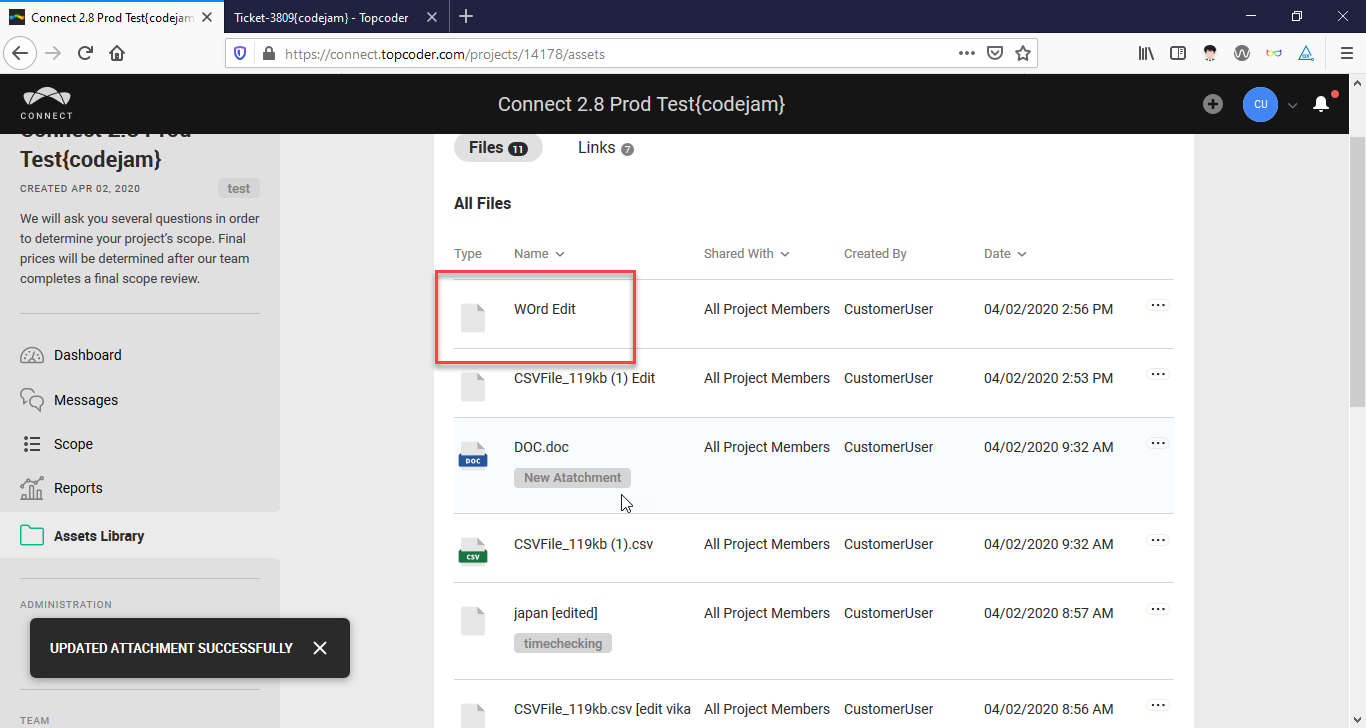Click the All Files heading
The width and height of the screenshot is (1366, 728).
pos(482,203)
